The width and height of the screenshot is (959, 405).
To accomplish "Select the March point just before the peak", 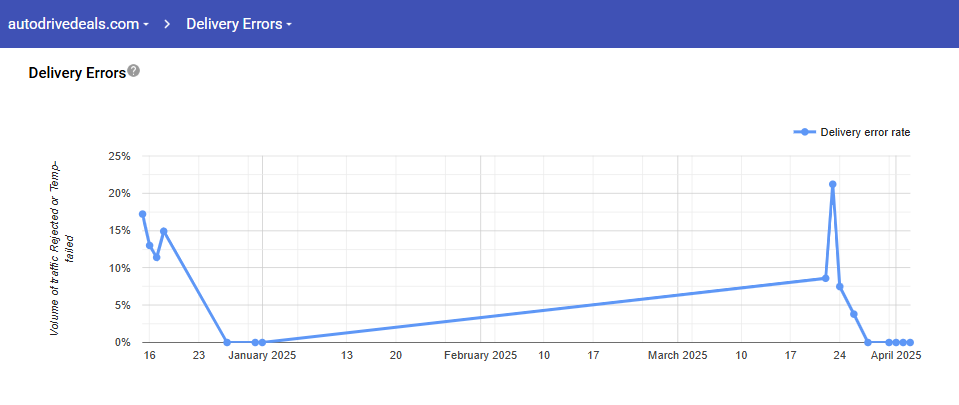I will (x=825, y=278).
